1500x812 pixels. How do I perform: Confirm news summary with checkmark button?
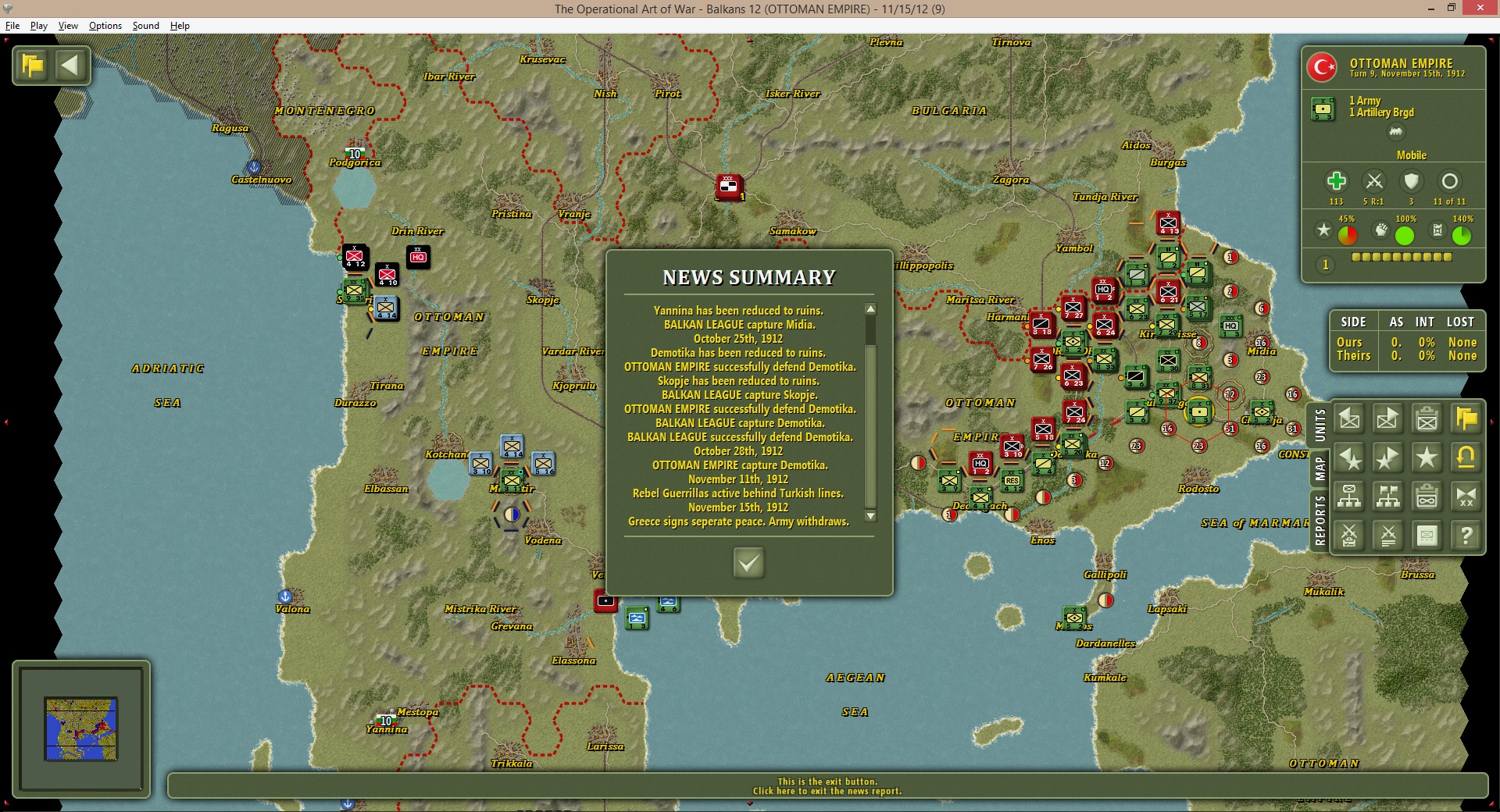point(748,562)
